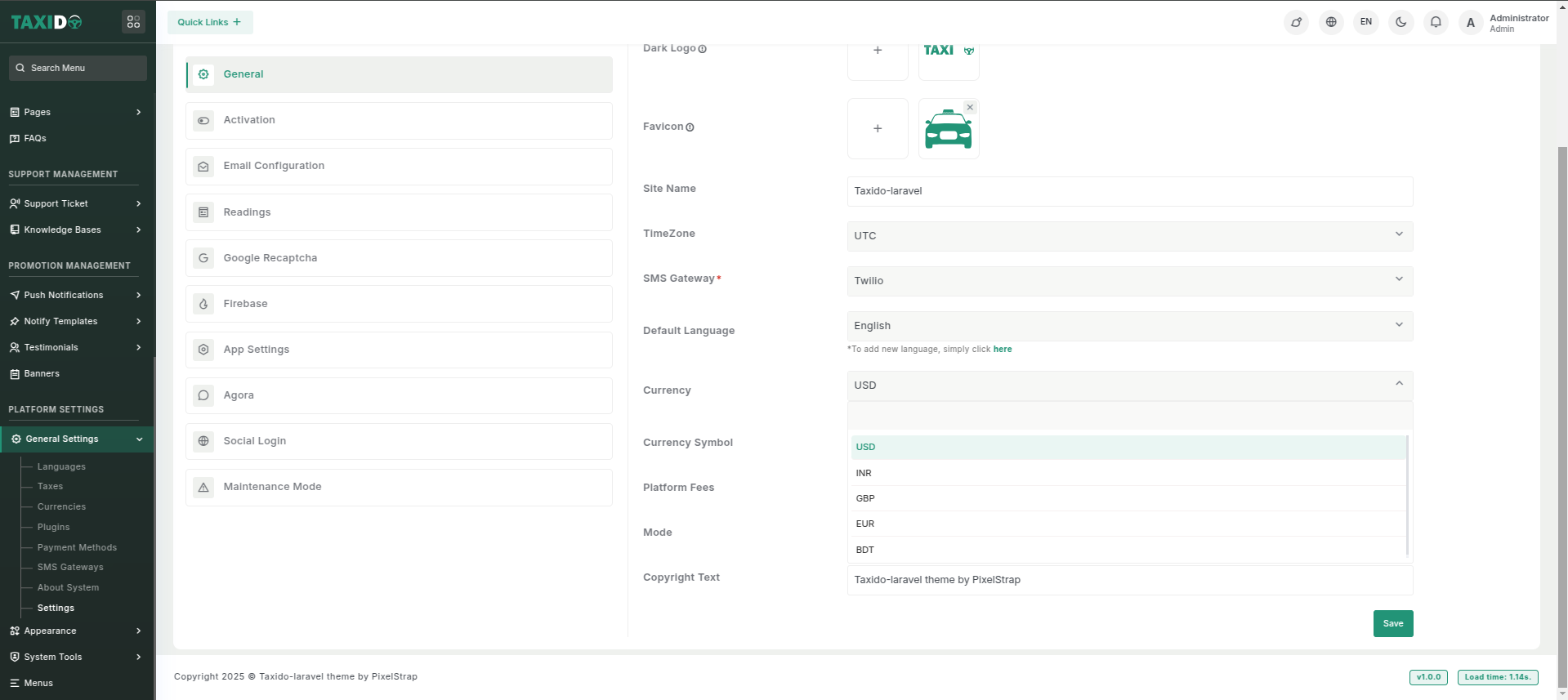Open the SMS Gateway dropdown
1568x700 pixels.
pyautogui.click(x=1129, y=281)
